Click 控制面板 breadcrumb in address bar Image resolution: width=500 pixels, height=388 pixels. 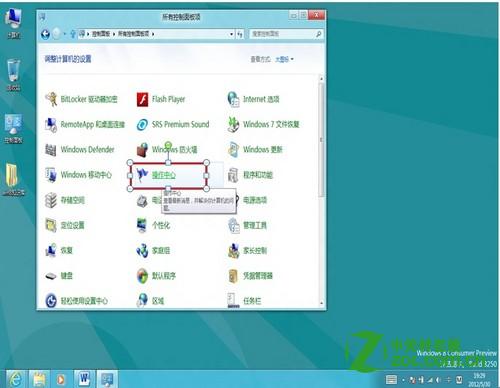coord(101,34)
